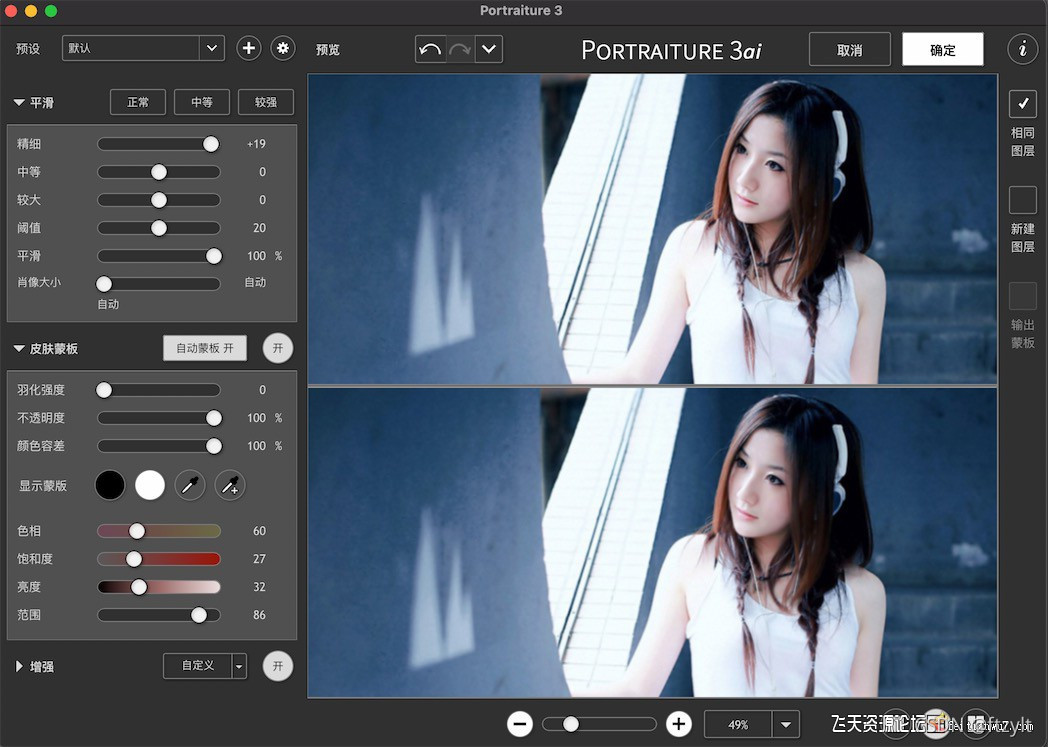Click the +19 精细 value
Viewport: 1048px width, 747px height.
[257, 144]
